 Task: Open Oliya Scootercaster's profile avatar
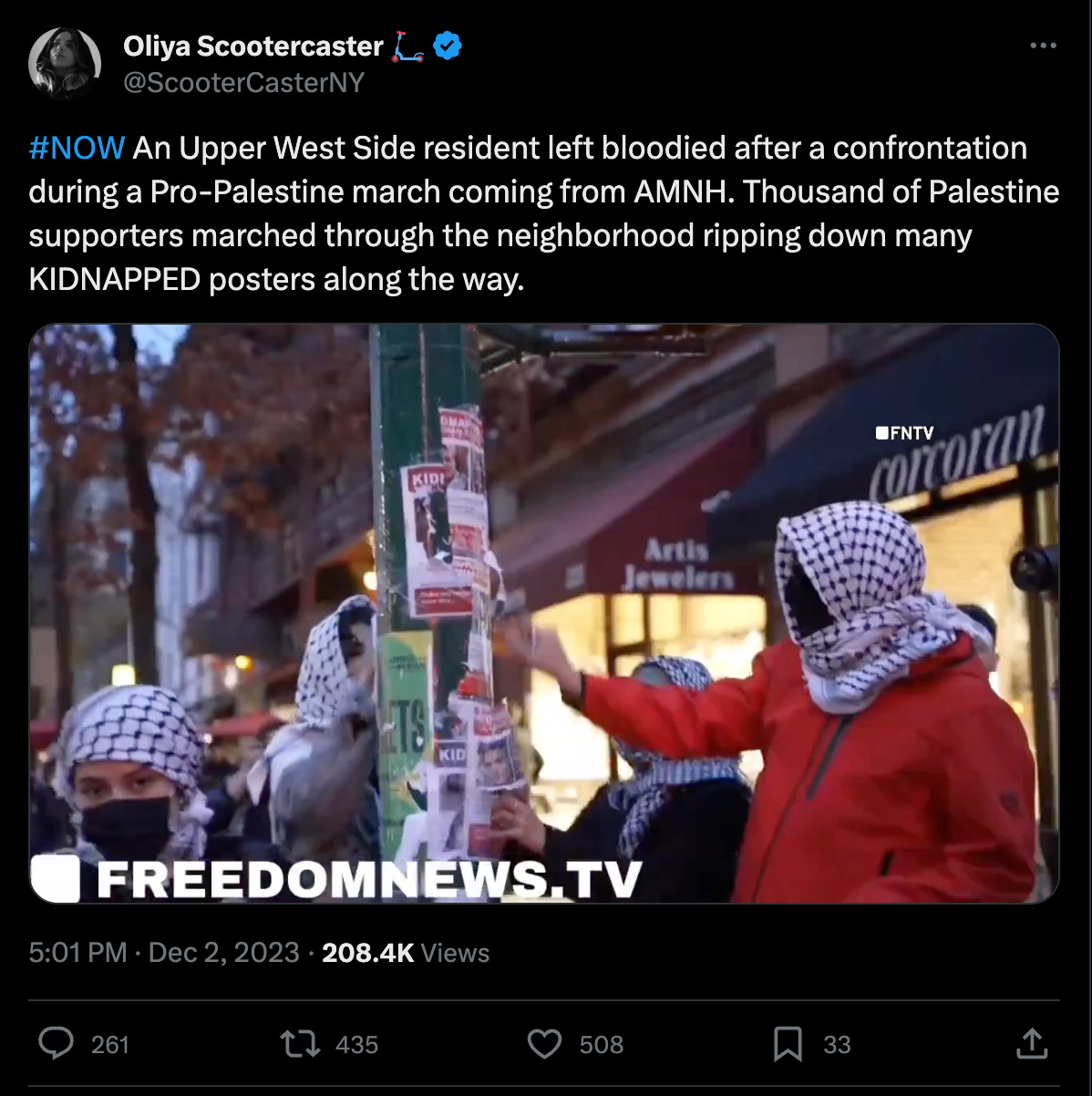[x=64, y=63]
